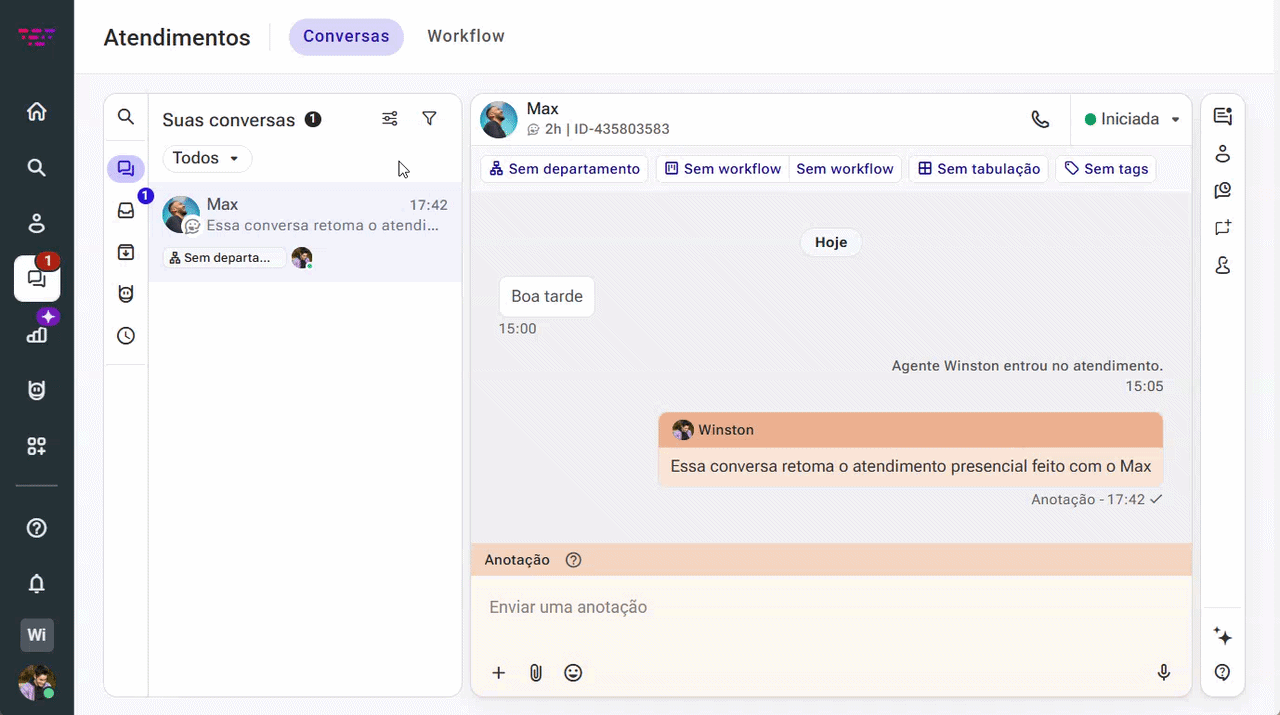
Task: Switch to the Workflow tab
Action: [x=466, y=36]
